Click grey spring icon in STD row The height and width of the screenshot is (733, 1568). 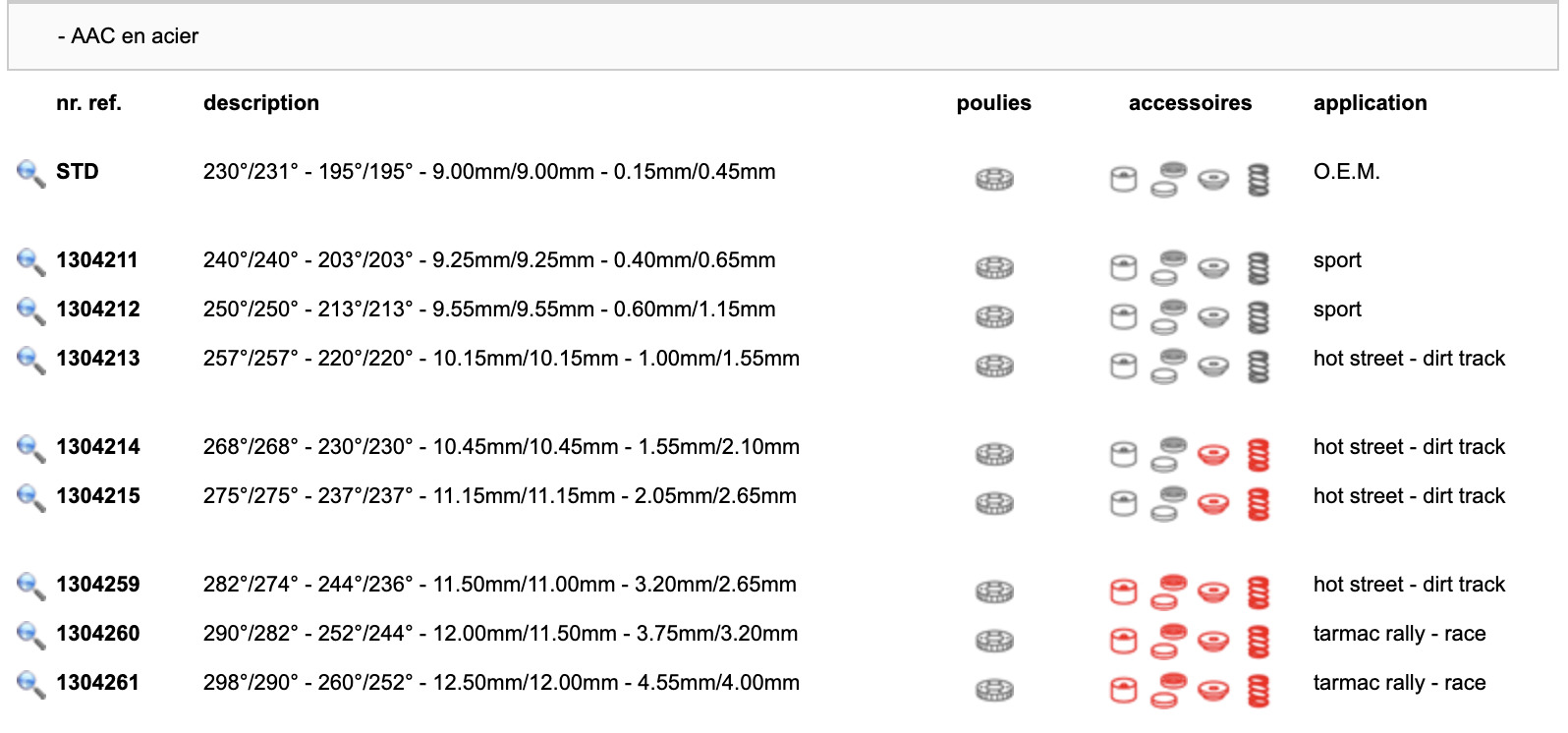click(1259, 179)
